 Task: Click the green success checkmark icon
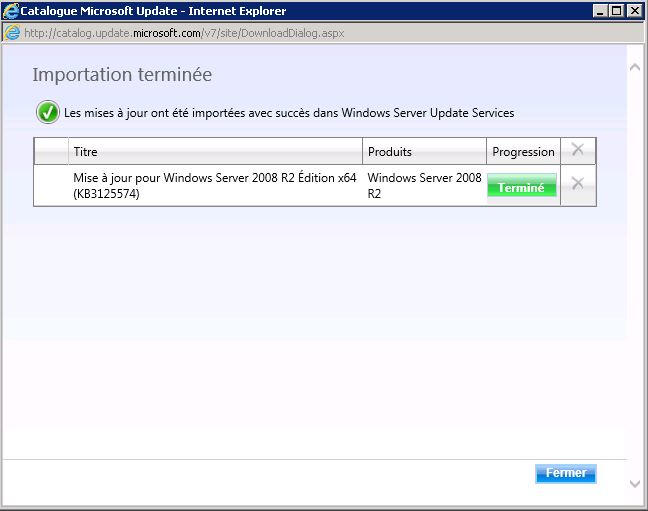[48, 112]
